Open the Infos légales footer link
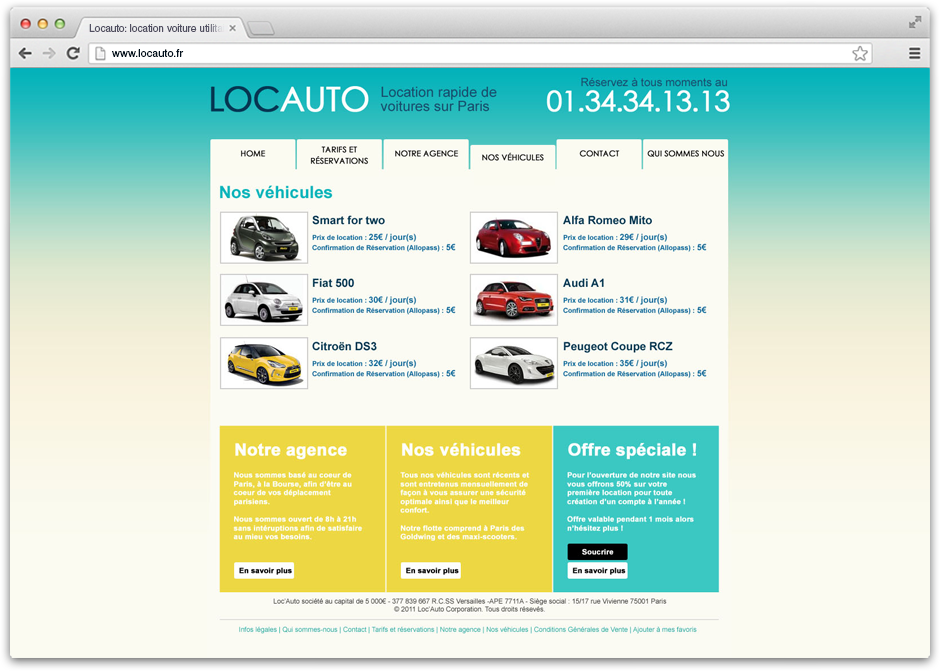940x671 pixels. click(x=258, y=630)
